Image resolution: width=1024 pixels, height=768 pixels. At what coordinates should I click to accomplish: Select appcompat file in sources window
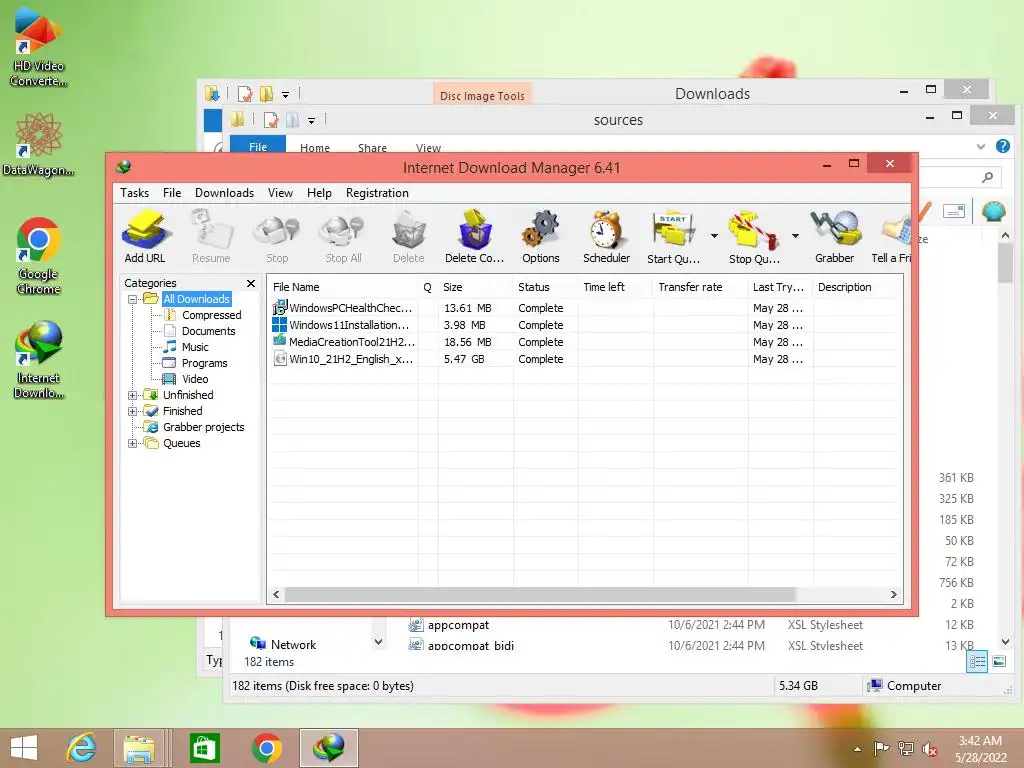click(458, 625)
